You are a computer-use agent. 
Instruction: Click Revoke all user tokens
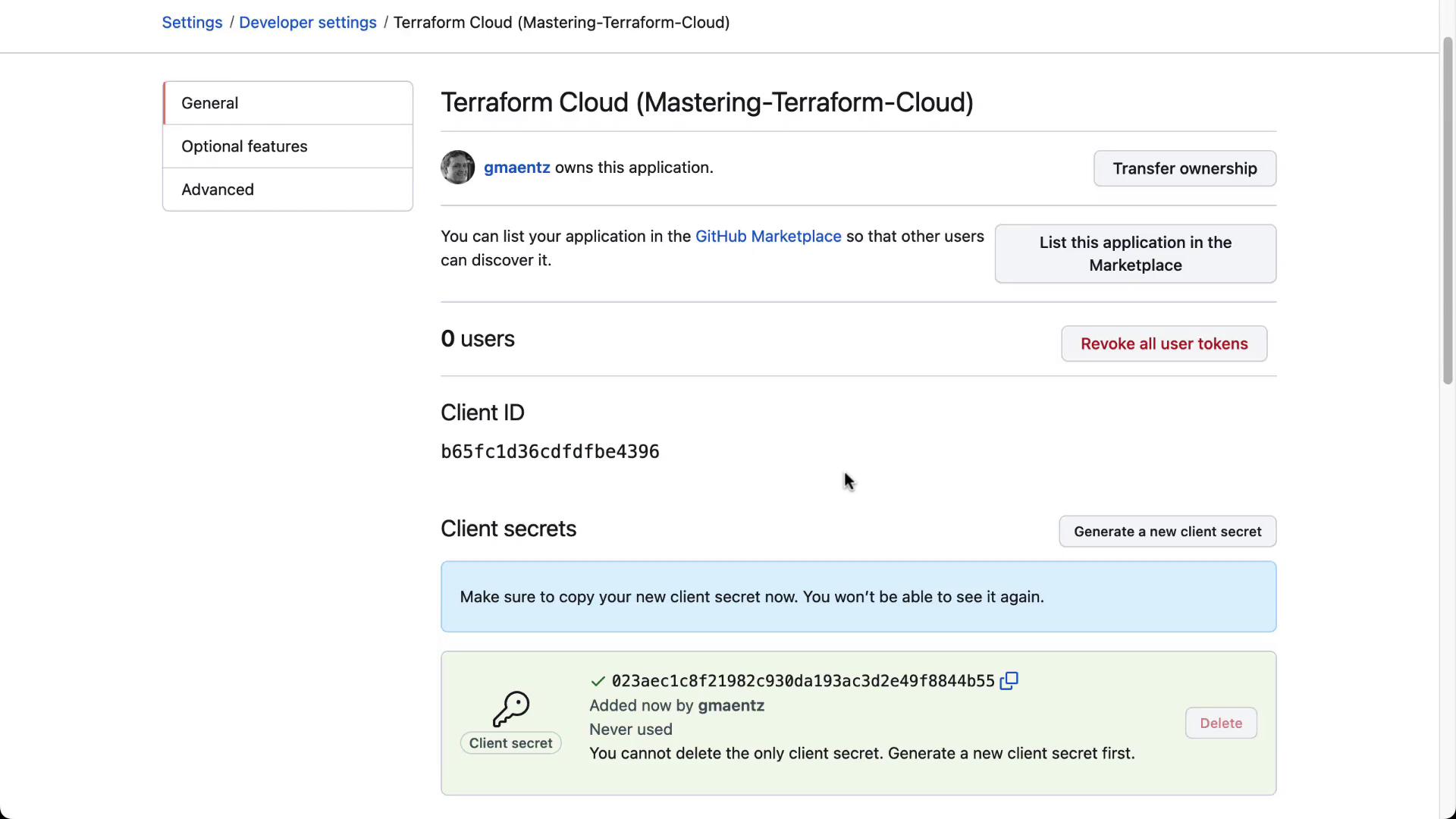(1163, 344)
